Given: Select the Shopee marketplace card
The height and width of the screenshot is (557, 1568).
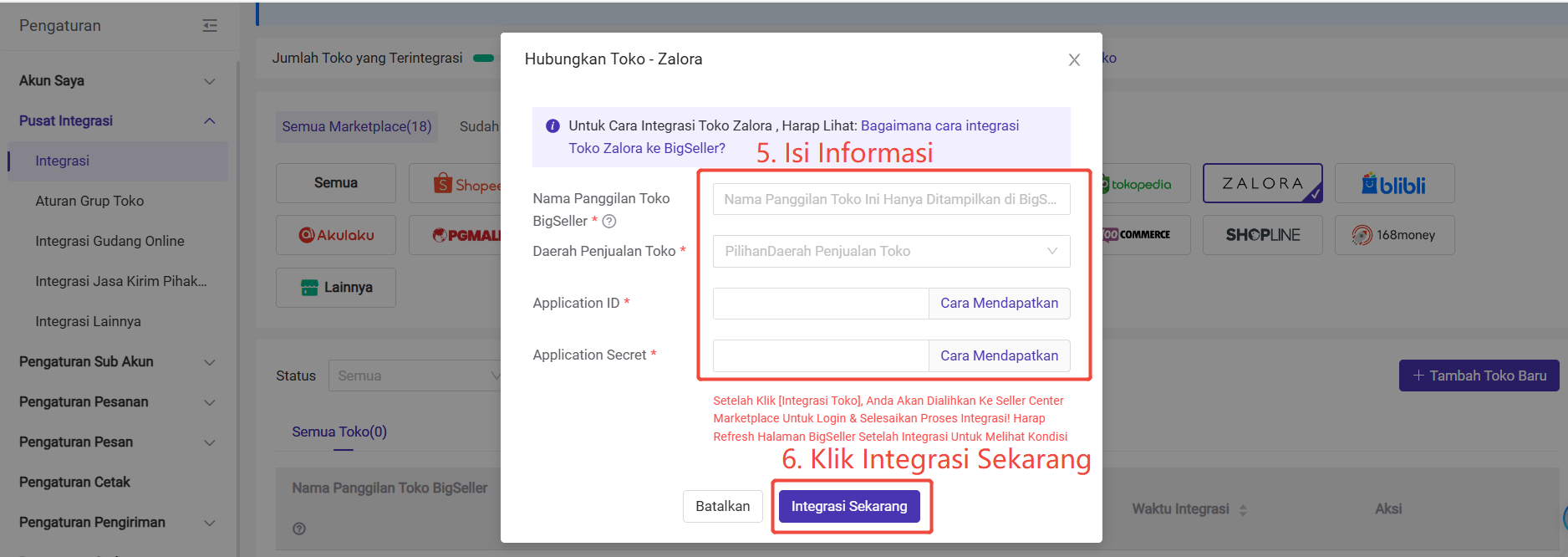Looking at the screenshot, I should pyautogui.click(x=456, y=183).
